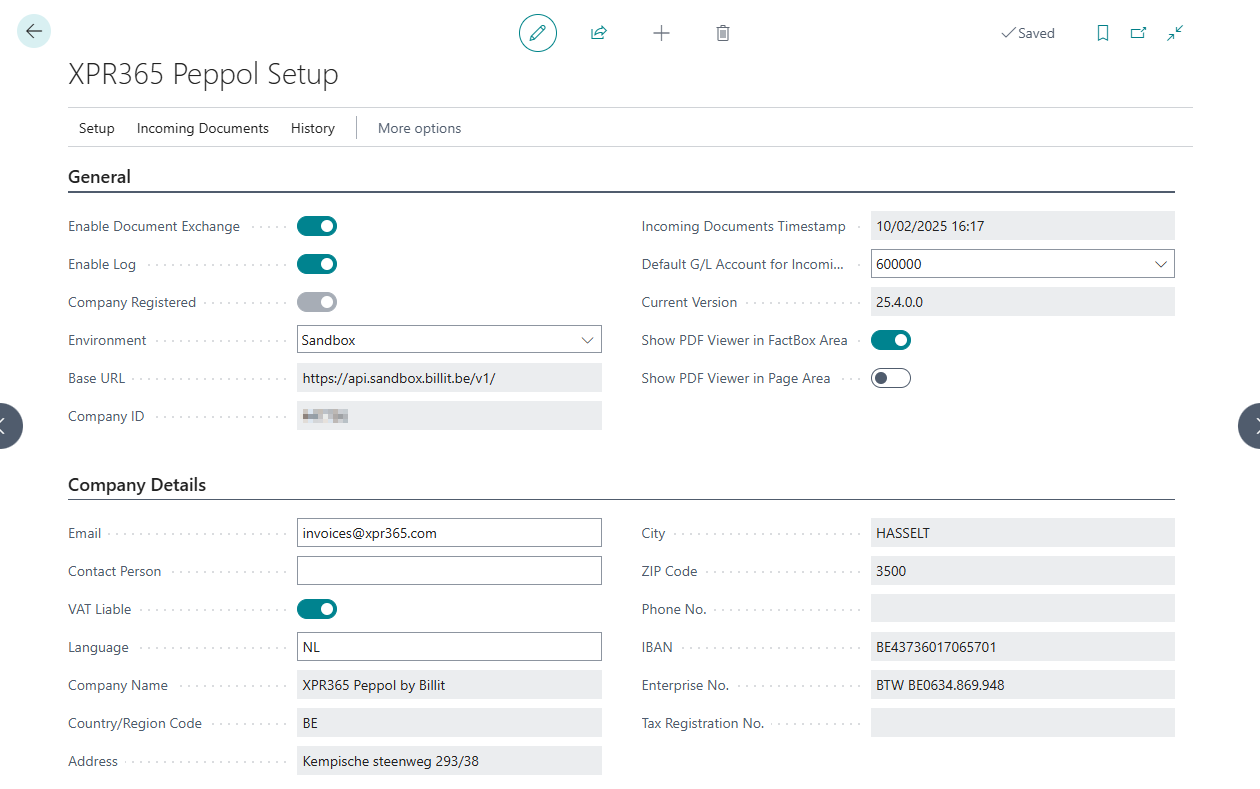This screenshot has height=789, width=1260.
Task: Click Current Version value 25.4.0.0
Action: (x=1022, y=302)
